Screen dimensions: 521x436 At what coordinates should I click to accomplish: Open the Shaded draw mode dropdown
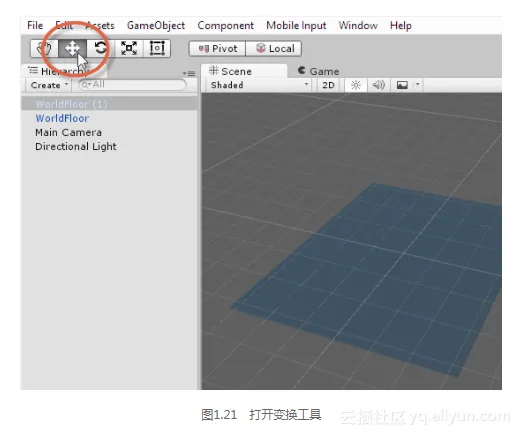tap(259, 85)
